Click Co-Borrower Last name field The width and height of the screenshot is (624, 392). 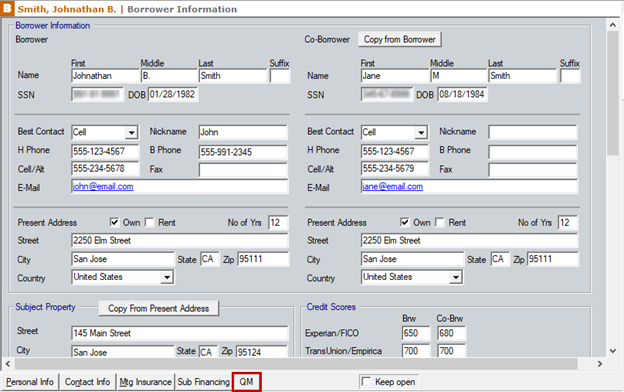523,76
